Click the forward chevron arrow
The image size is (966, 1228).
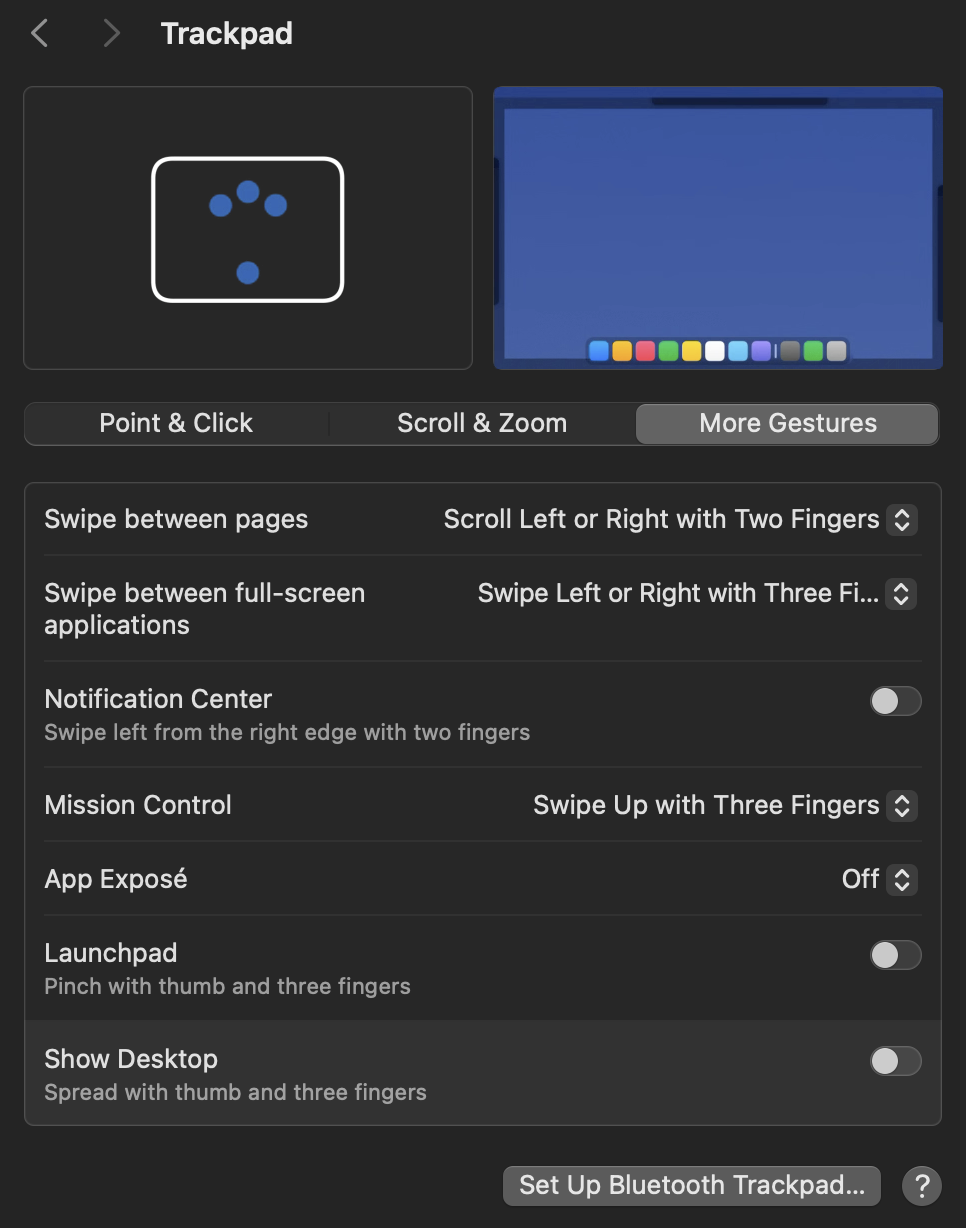point(111,34)
